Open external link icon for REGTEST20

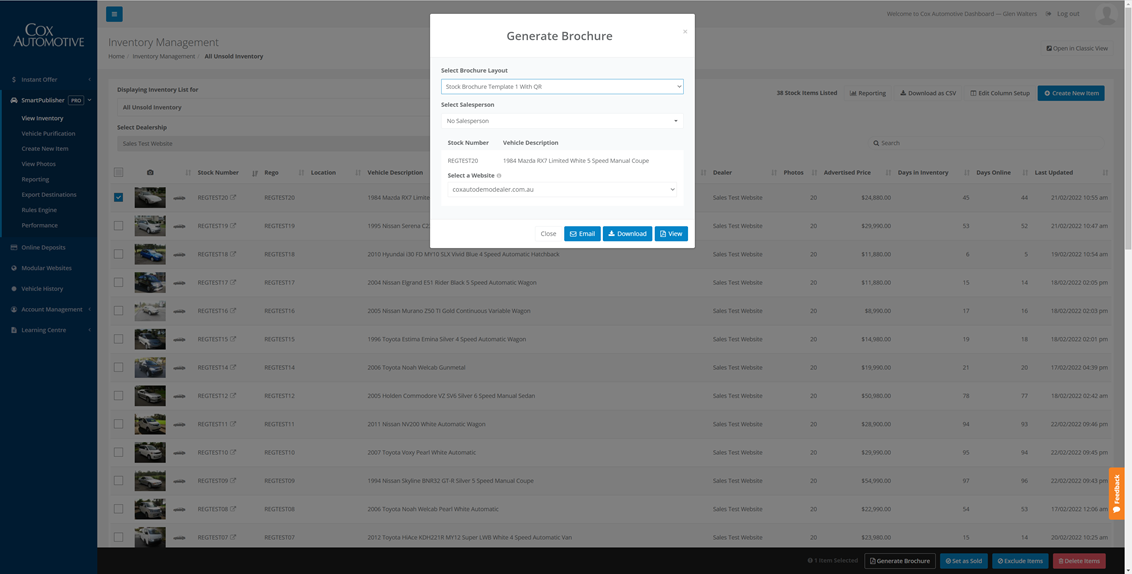[x=233, y=197]
